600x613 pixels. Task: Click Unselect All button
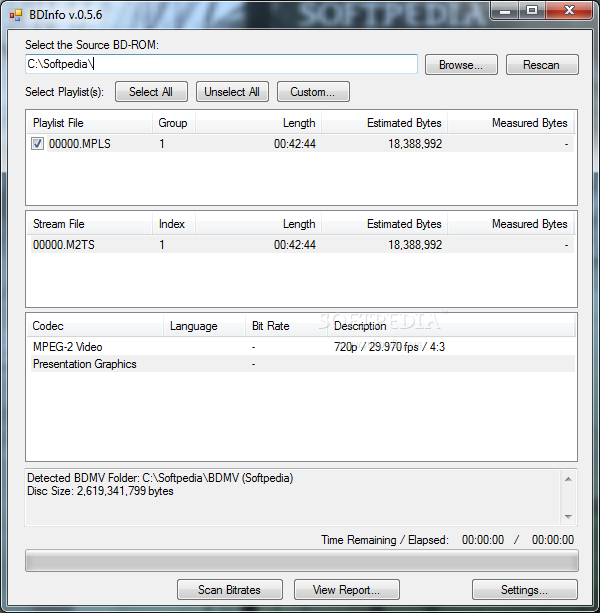point(232,92)
